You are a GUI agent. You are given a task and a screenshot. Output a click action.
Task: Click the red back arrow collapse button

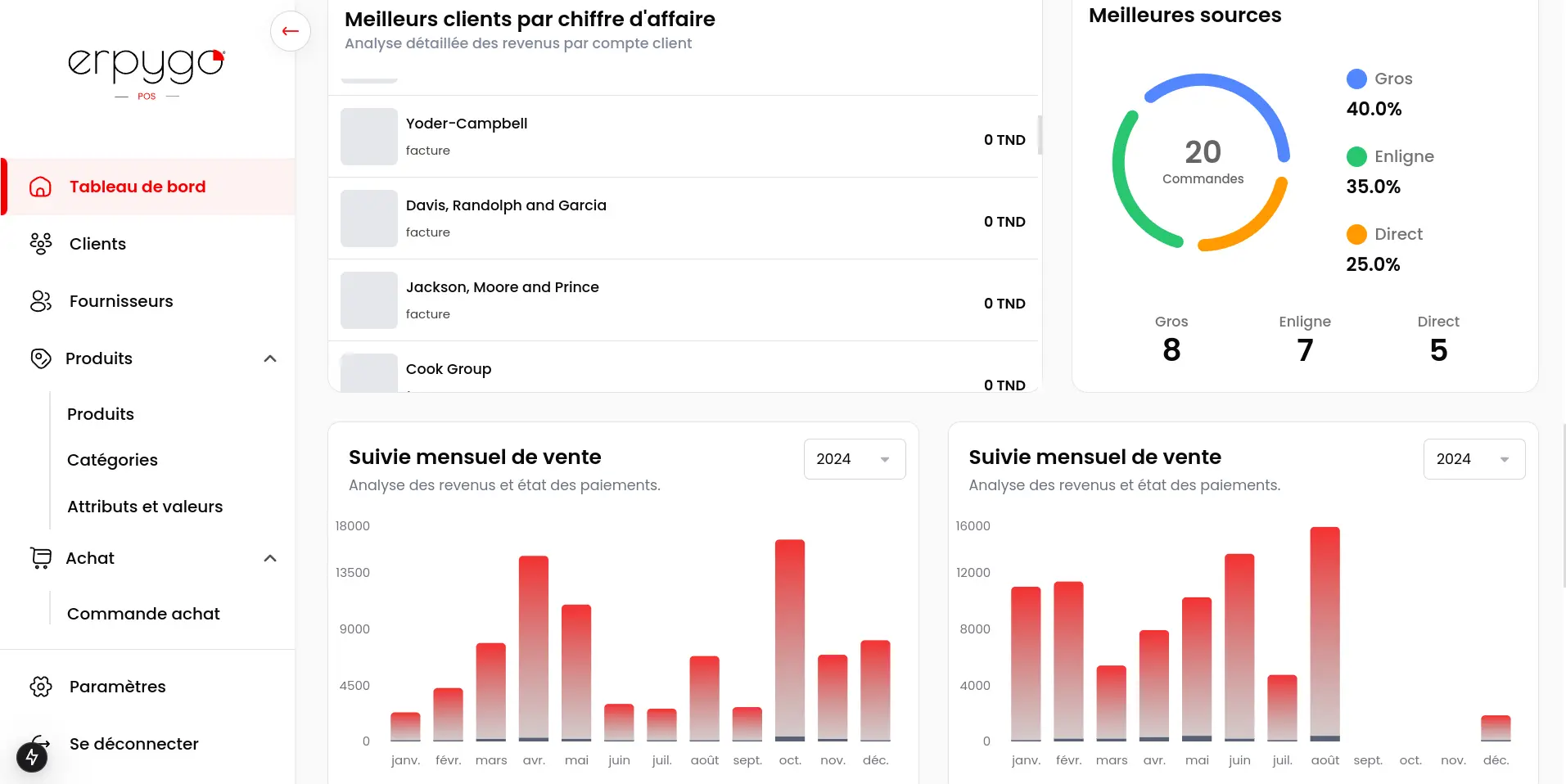290,31
